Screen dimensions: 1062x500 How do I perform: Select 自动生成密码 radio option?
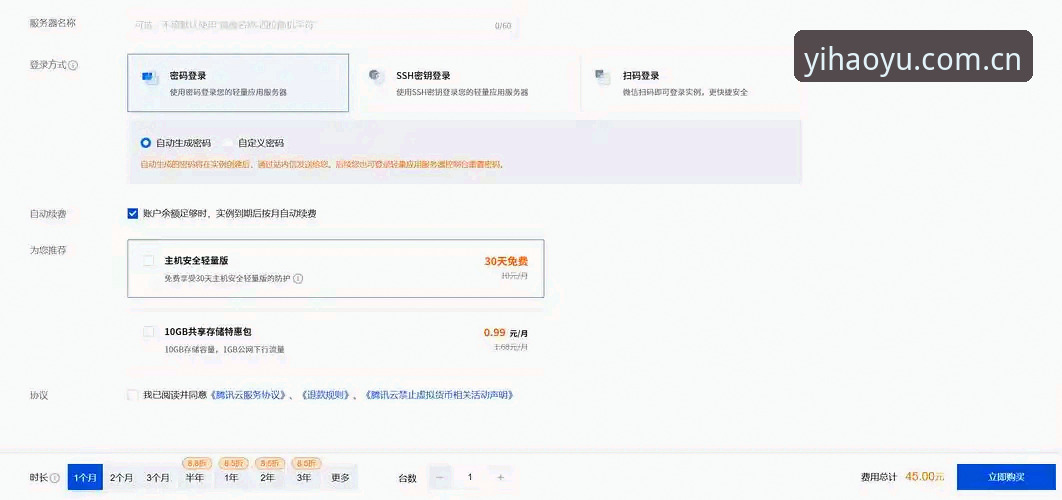click(x=145, y=143)
